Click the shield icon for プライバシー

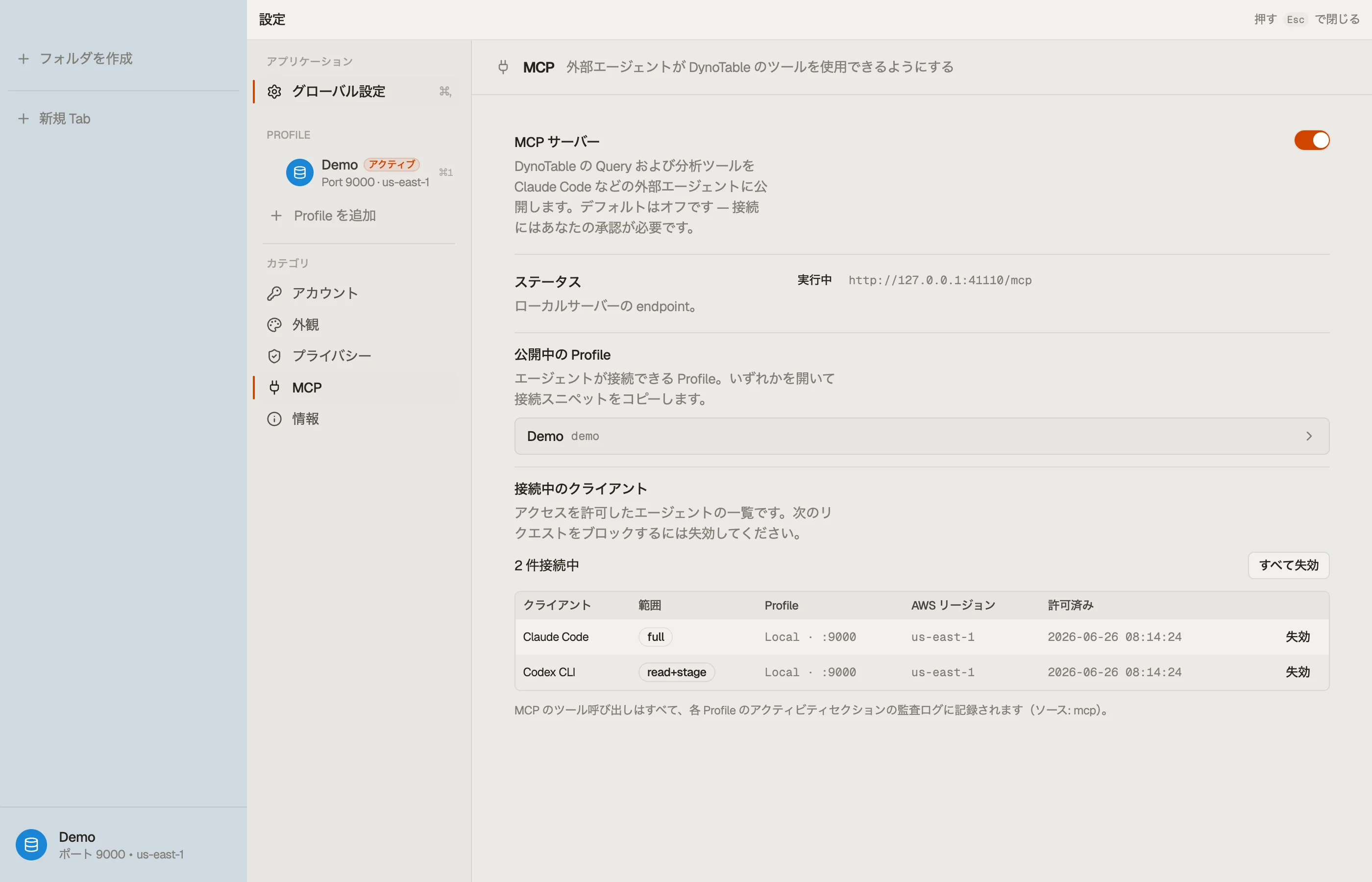274,356
